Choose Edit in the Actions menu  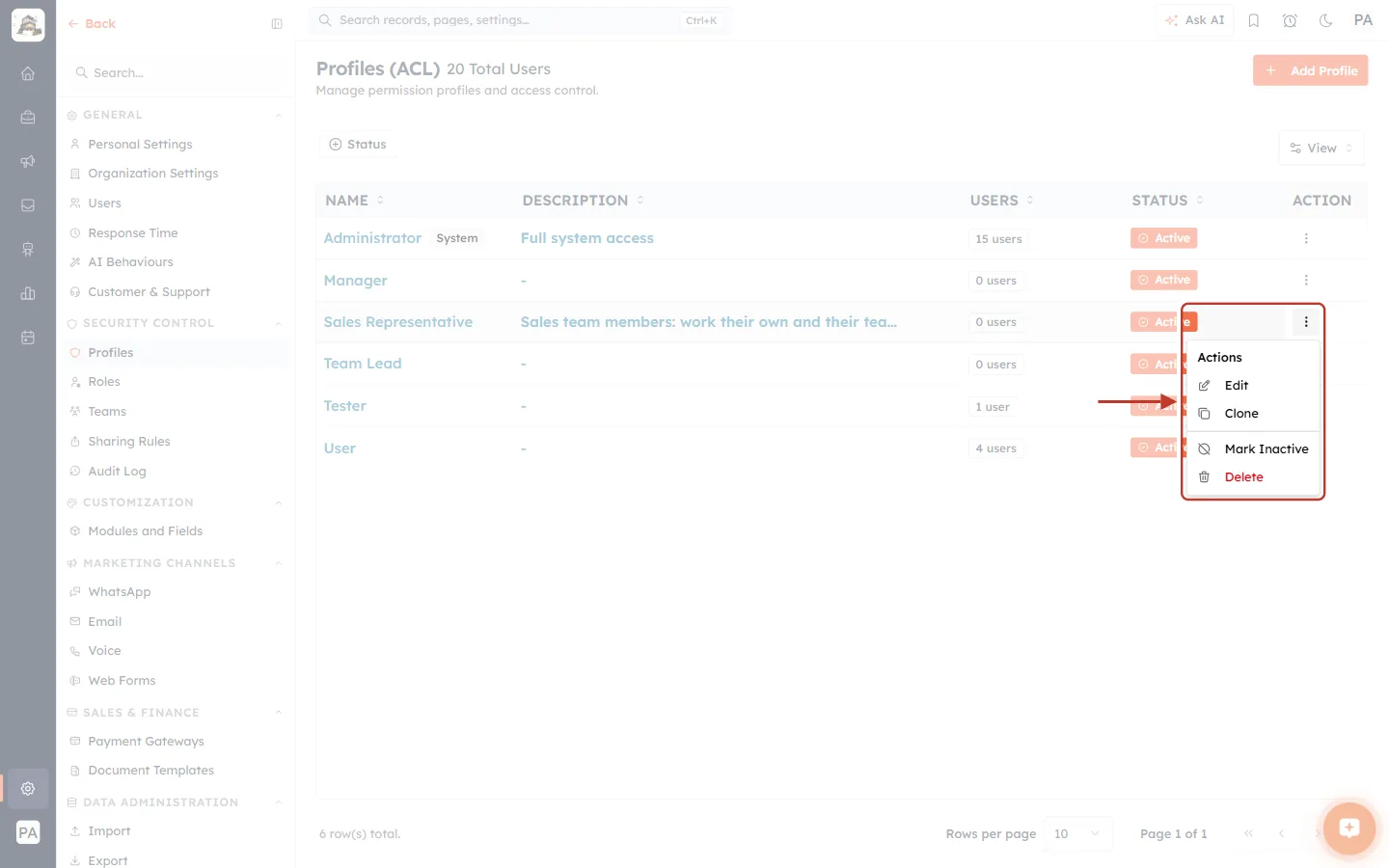click(1253, 386)
